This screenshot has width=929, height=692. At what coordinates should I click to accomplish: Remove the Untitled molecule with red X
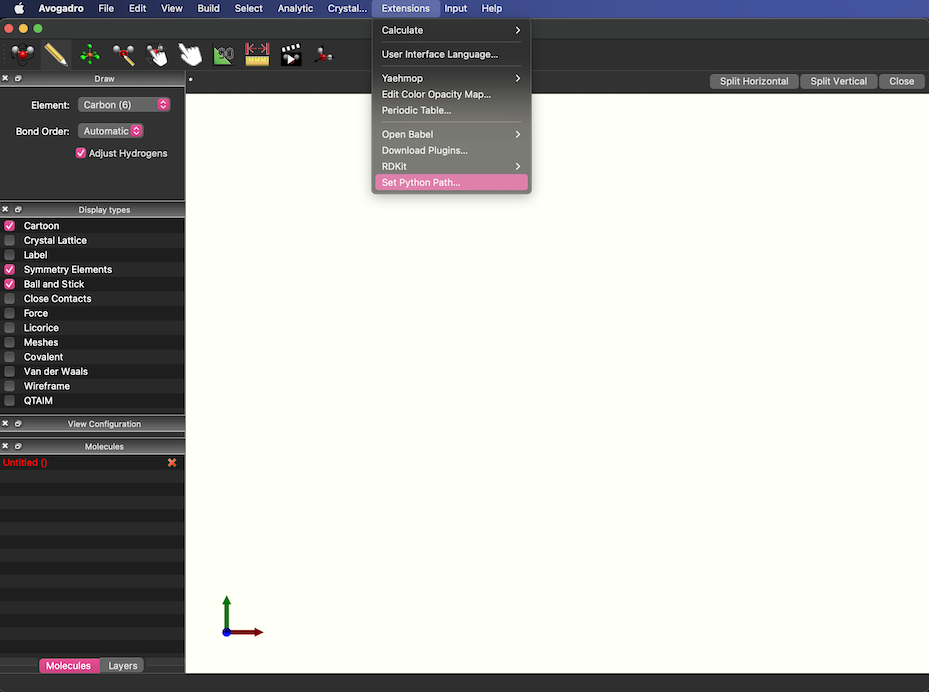172,462
